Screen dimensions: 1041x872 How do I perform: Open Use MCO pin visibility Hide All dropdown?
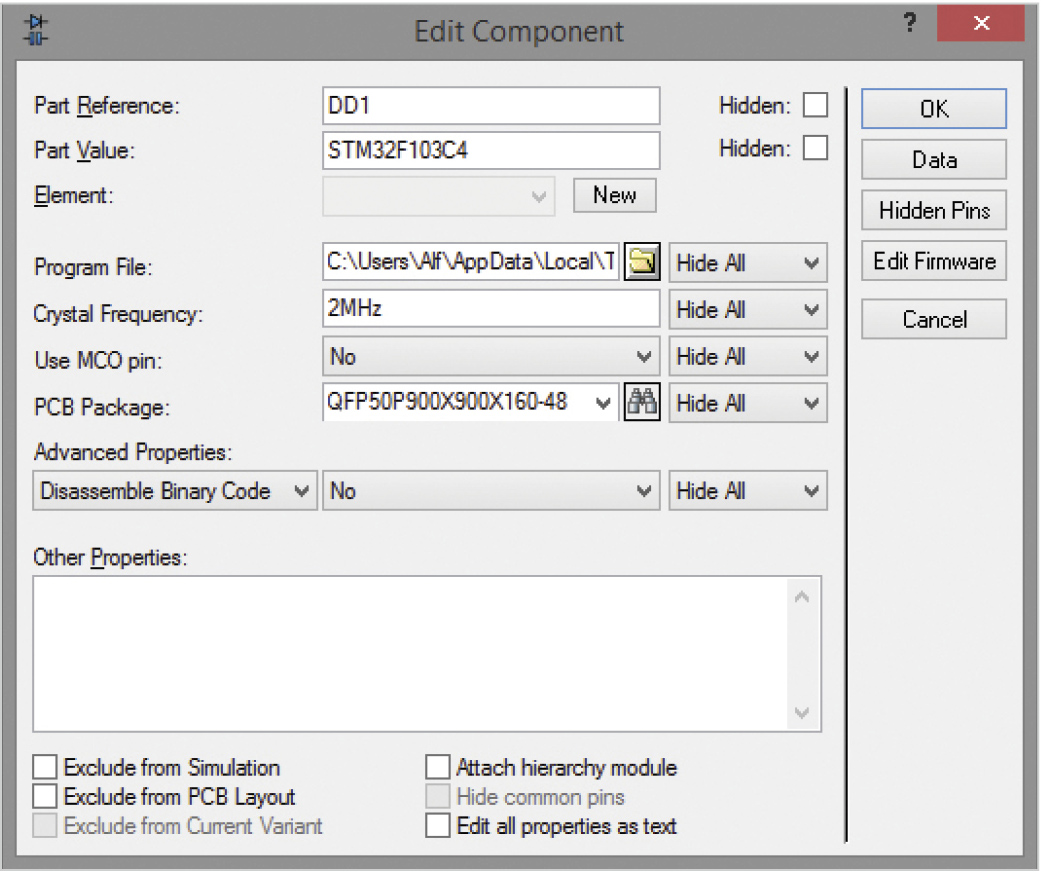point(748,357)
